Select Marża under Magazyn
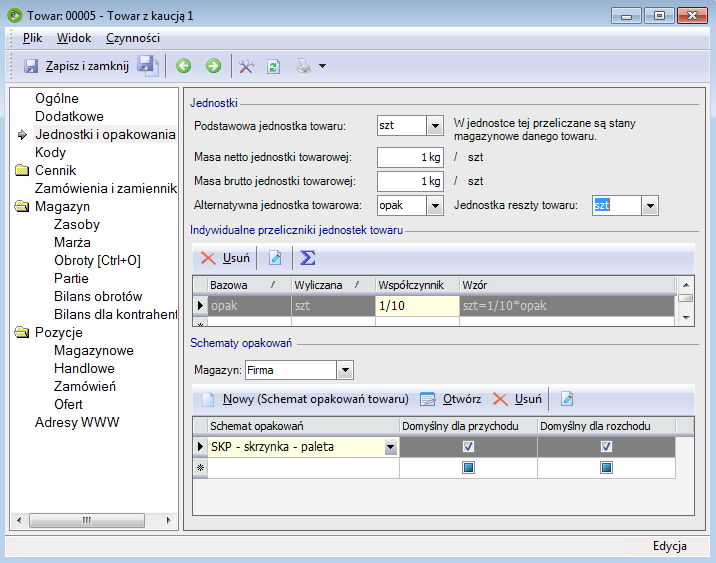Viewport: 716px width, 563px height. (72, 242)
